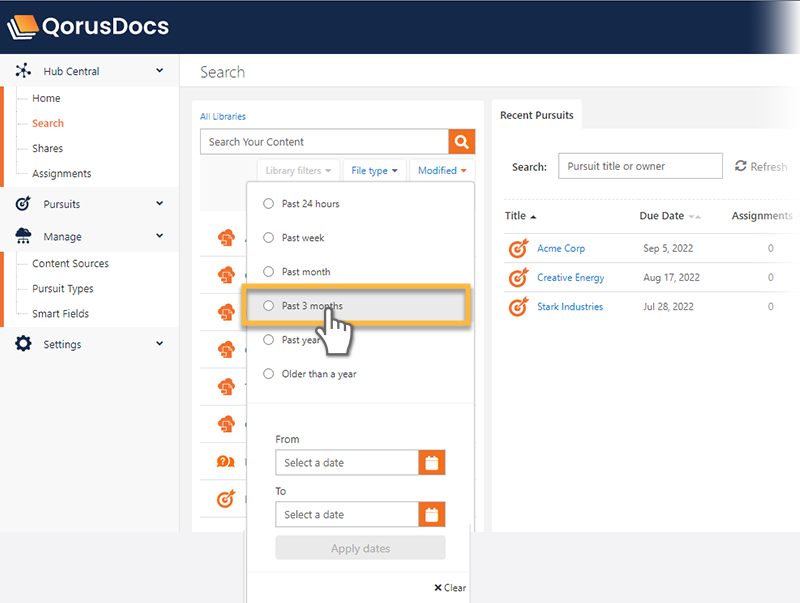Viewport: 800px width, 603px height.
Task: Open Shares in the sidebar
Action: (x=47, y=148)
